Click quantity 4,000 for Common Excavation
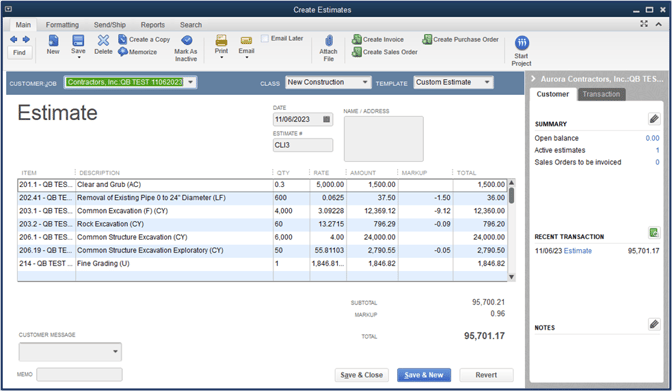This screenshot has width=672, height=391. point(283,211)
